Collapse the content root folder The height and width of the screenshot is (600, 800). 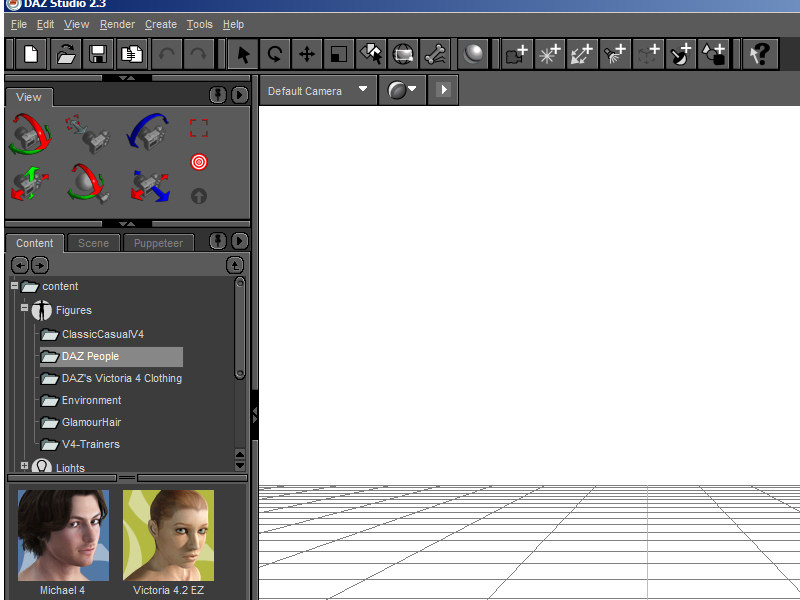click(15, 286)
